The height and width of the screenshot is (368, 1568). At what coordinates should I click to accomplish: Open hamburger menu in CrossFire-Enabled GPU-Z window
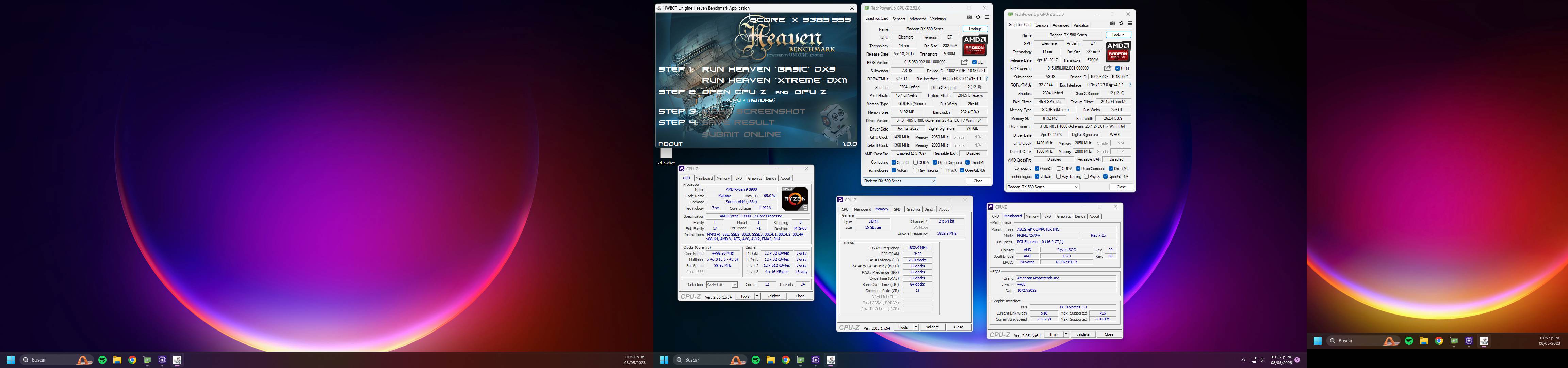coord(987,17)
